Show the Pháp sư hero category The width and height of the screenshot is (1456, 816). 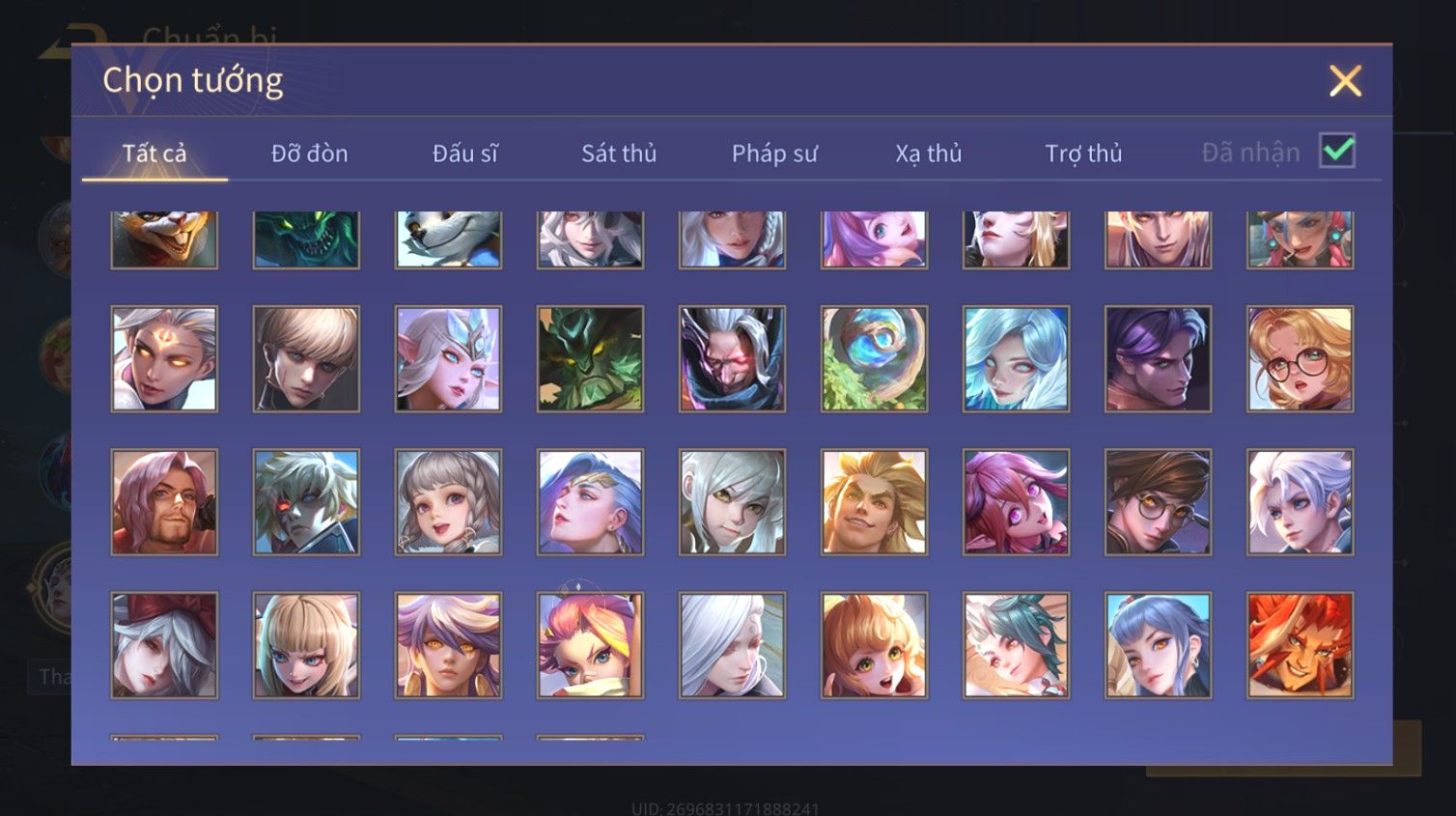(x=774, y=153)
